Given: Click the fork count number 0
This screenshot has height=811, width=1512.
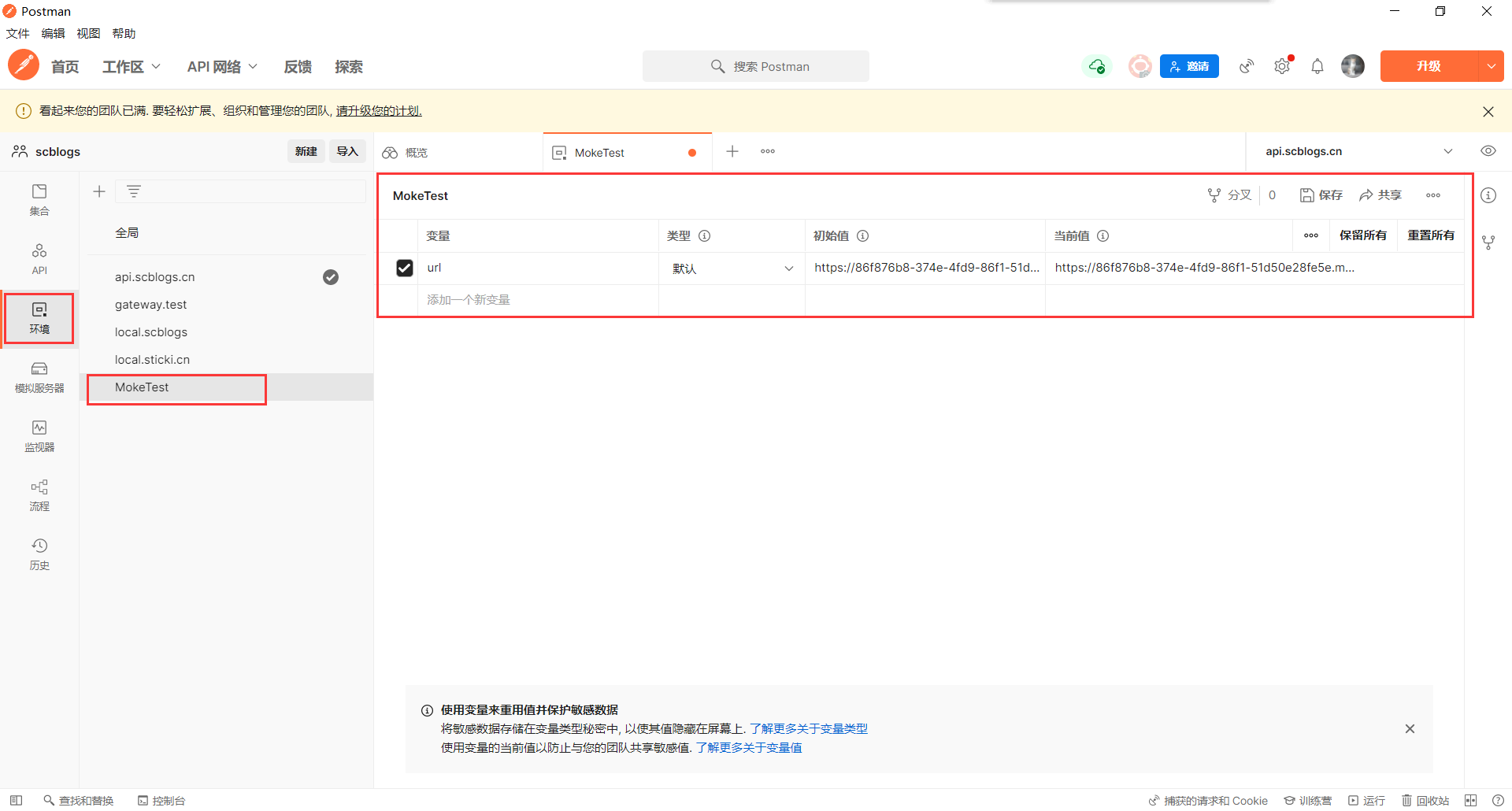Looking at the screenshot, I should [1272, 195].
